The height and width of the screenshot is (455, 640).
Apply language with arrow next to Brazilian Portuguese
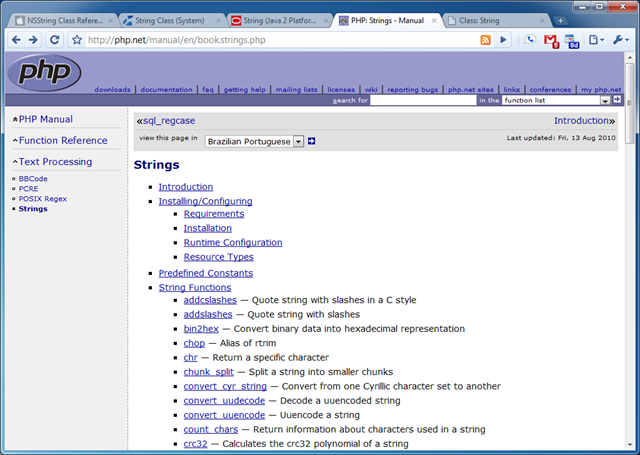311,141
